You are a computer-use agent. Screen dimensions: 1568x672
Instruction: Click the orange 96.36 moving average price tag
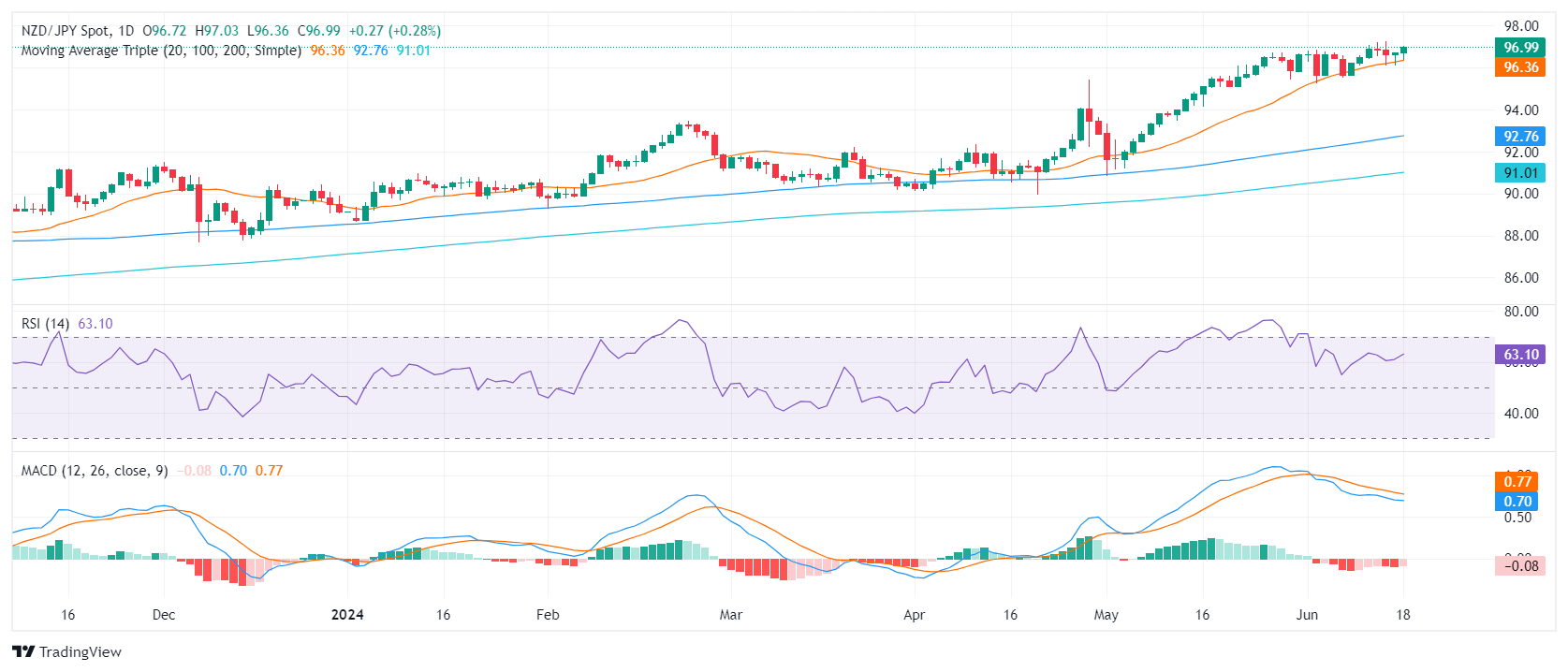[x=1520, y=67]
